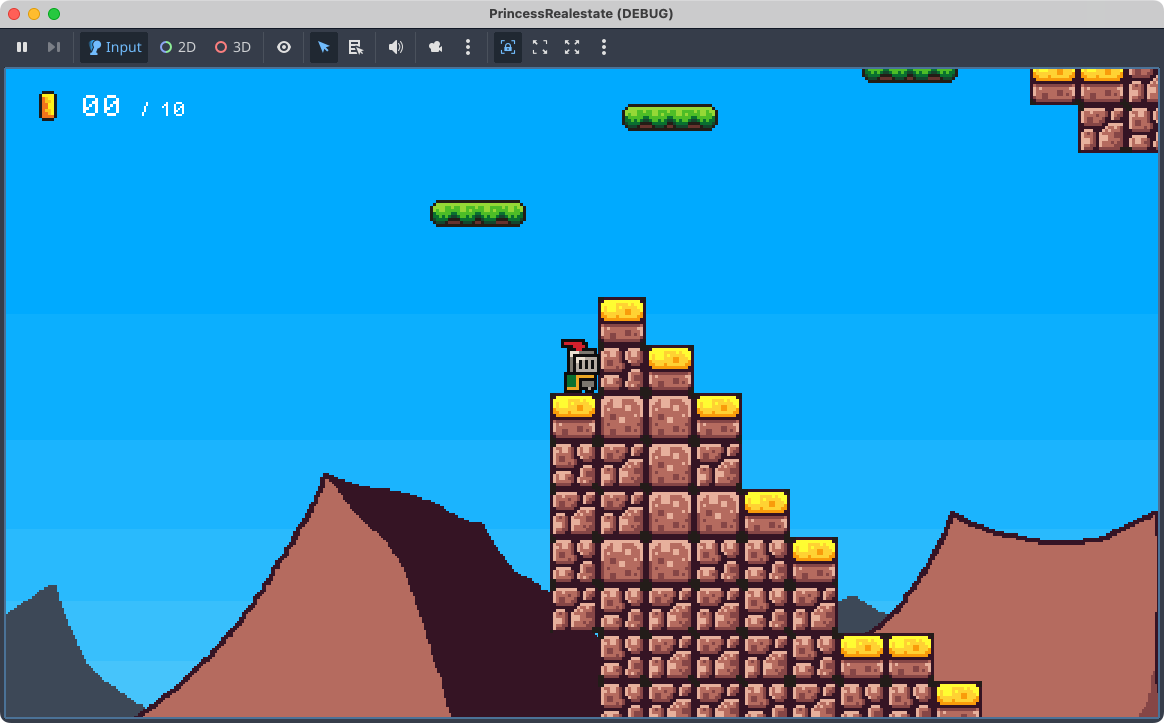Pause the running game
The width and height of the screenshot is (1164, 723).
point(22,47)
